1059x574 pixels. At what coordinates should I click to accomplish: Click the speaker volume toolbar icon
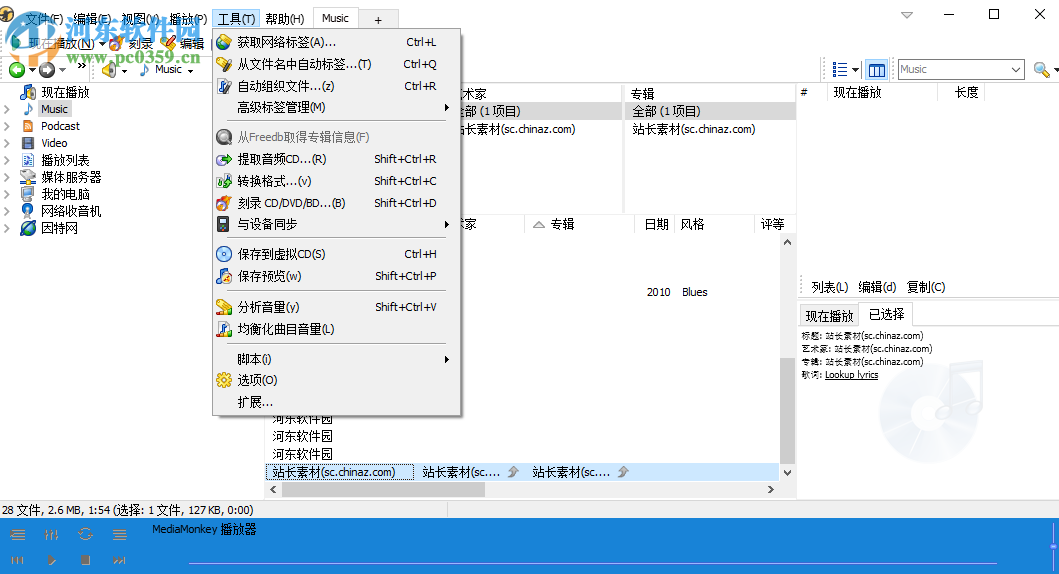109,70
